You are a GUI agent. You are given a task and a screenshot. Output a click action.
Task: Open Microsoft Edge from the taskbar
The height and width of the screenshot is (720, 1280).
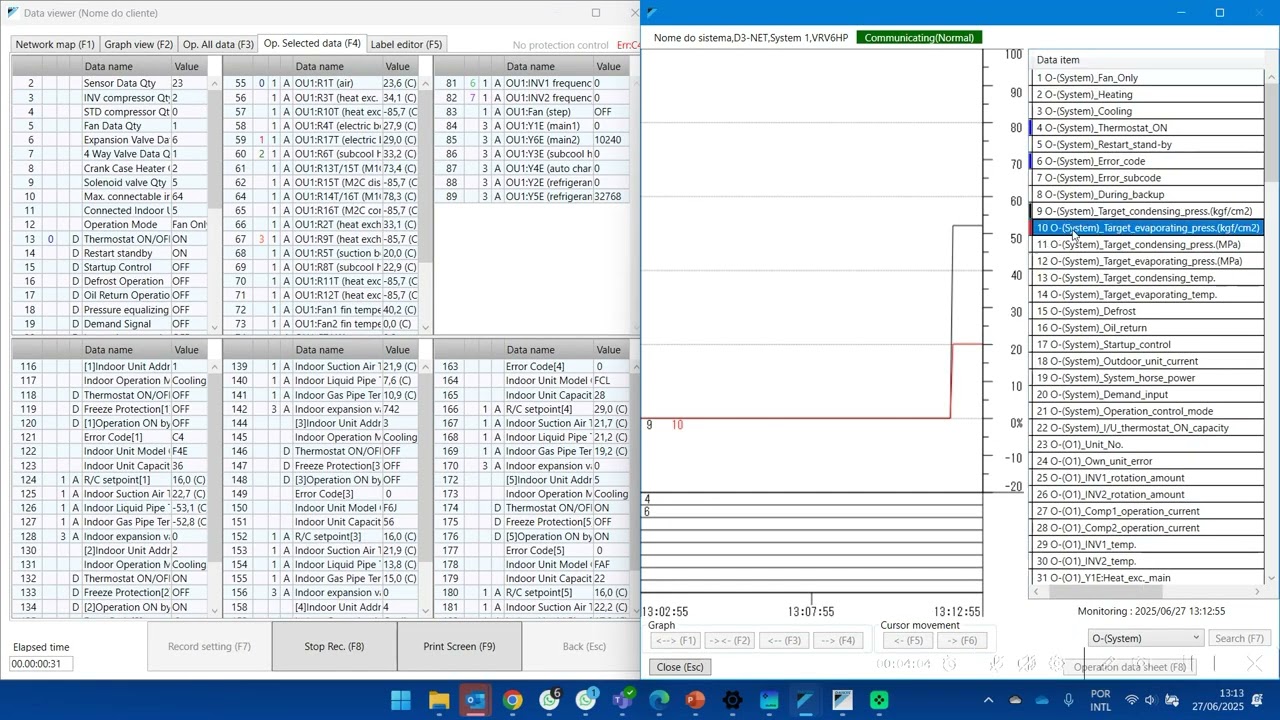click(659, 700)
